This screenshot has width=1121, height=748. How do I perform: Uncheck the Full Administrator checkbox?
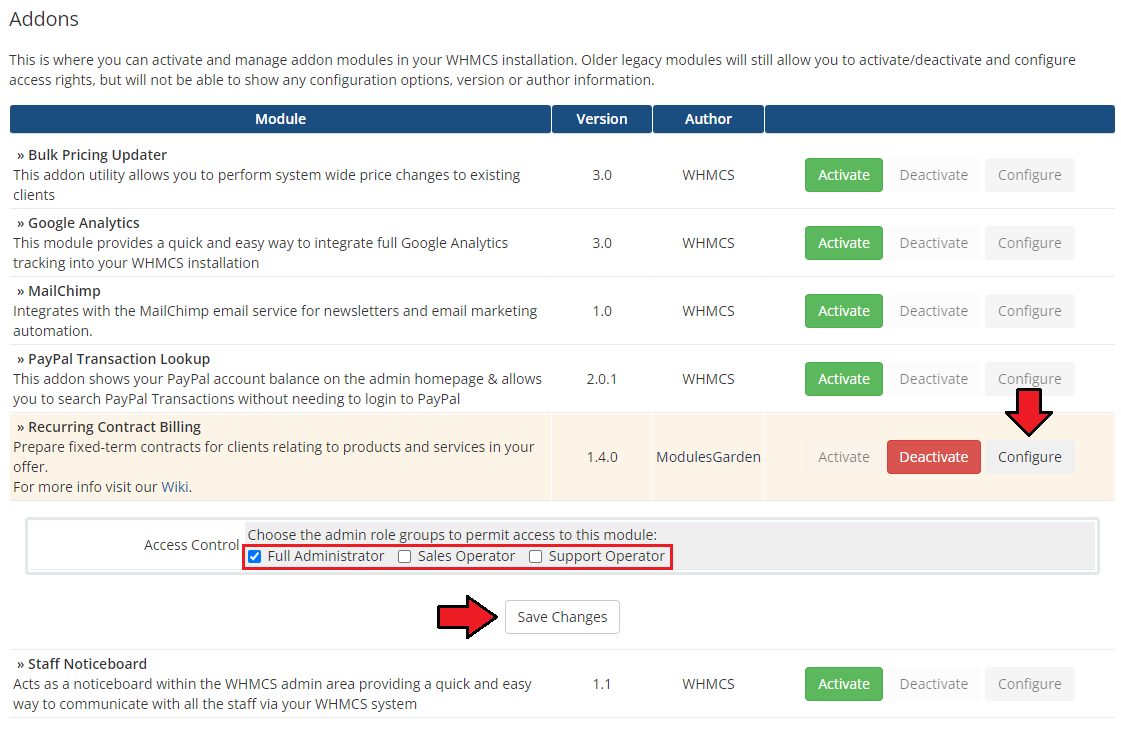(x=255, y=556)
